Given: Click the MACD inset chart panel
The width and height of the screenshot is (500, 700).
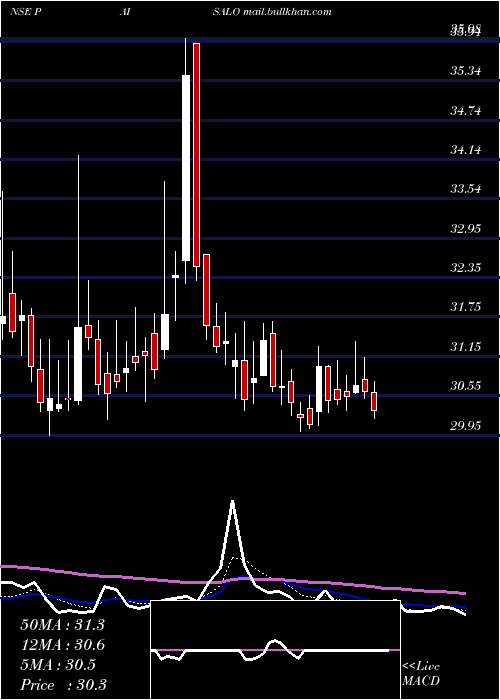Looking at the screenshot, I should 275,650.
